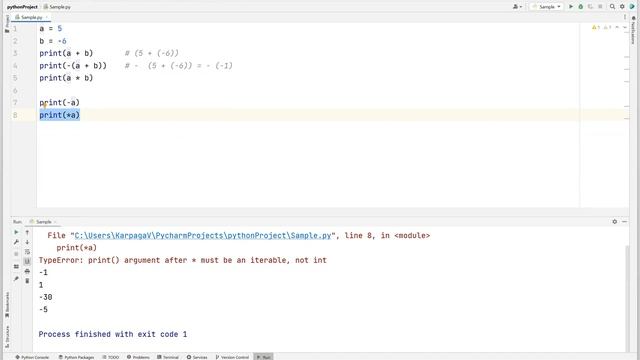Go to previous highlighted error arrow
640x360 pixels.
[x=617, y=27]
